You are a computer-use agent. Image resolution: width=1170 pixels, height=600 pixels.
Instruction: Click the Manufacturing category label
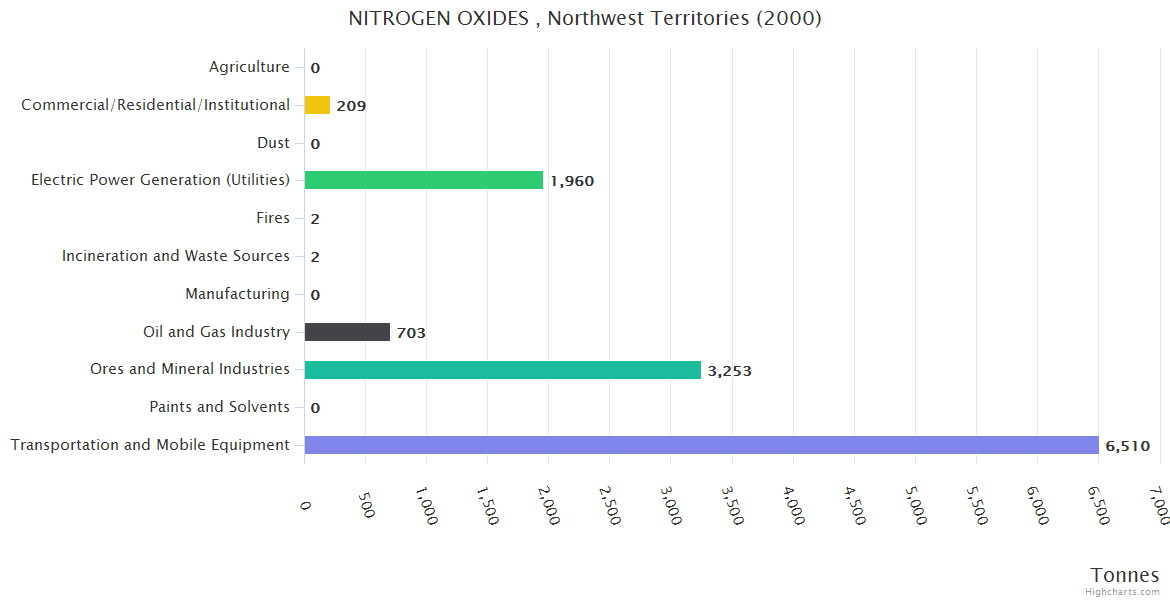(x=237, y=294)
